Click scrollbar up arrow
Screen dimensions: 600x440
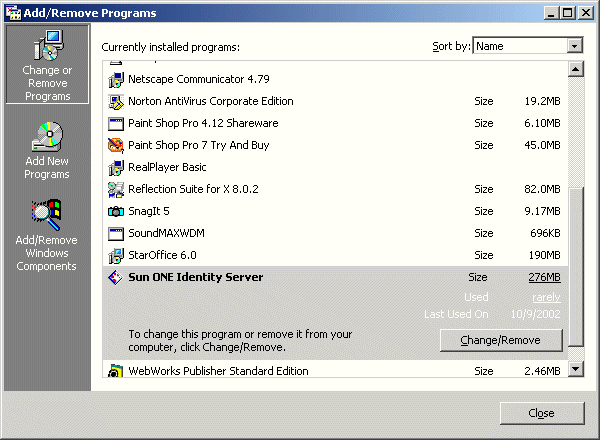point(576,69)
